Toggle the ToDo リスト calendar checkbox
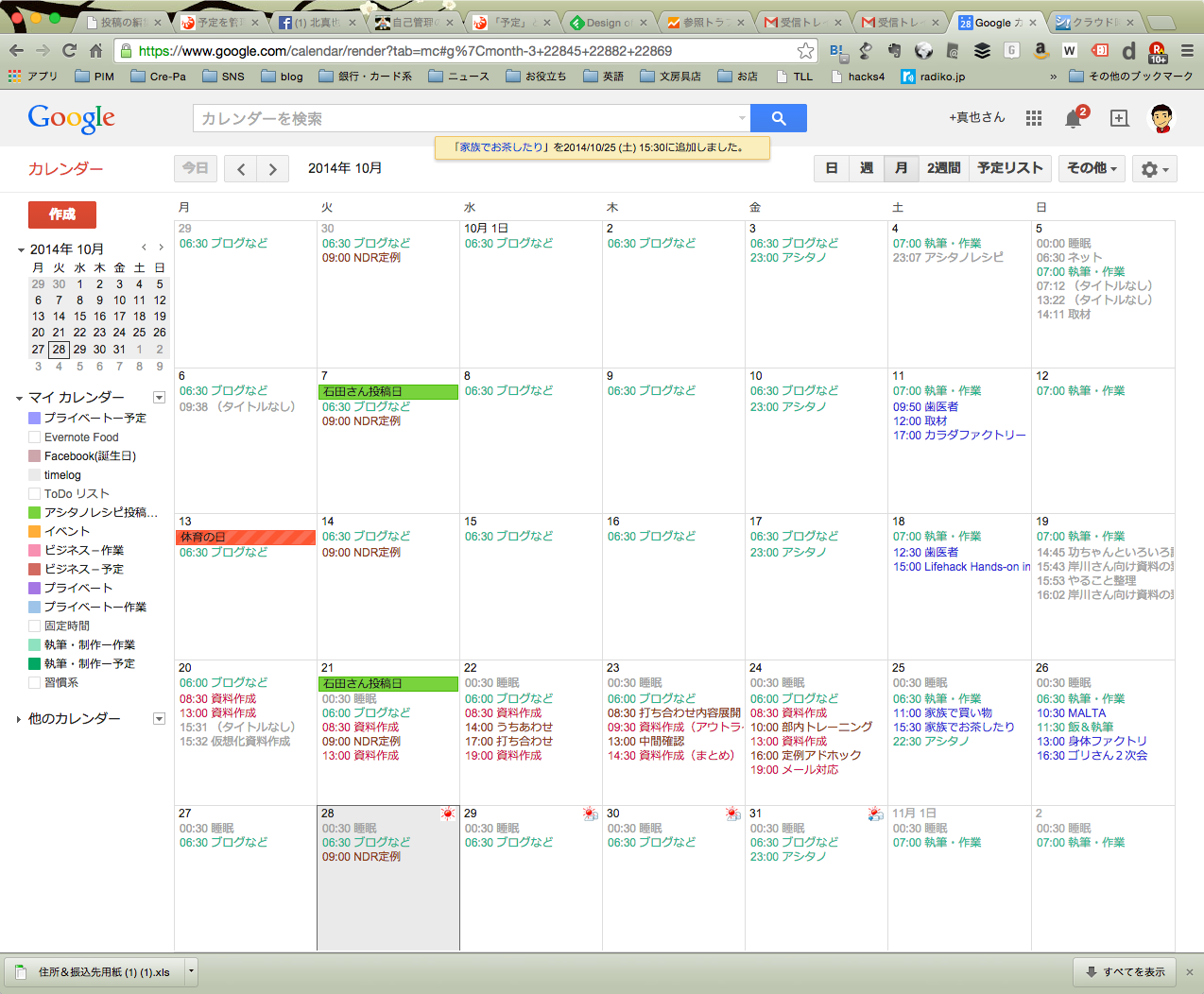The height and width of the screenshot is (994, 1204). [35, 494]
